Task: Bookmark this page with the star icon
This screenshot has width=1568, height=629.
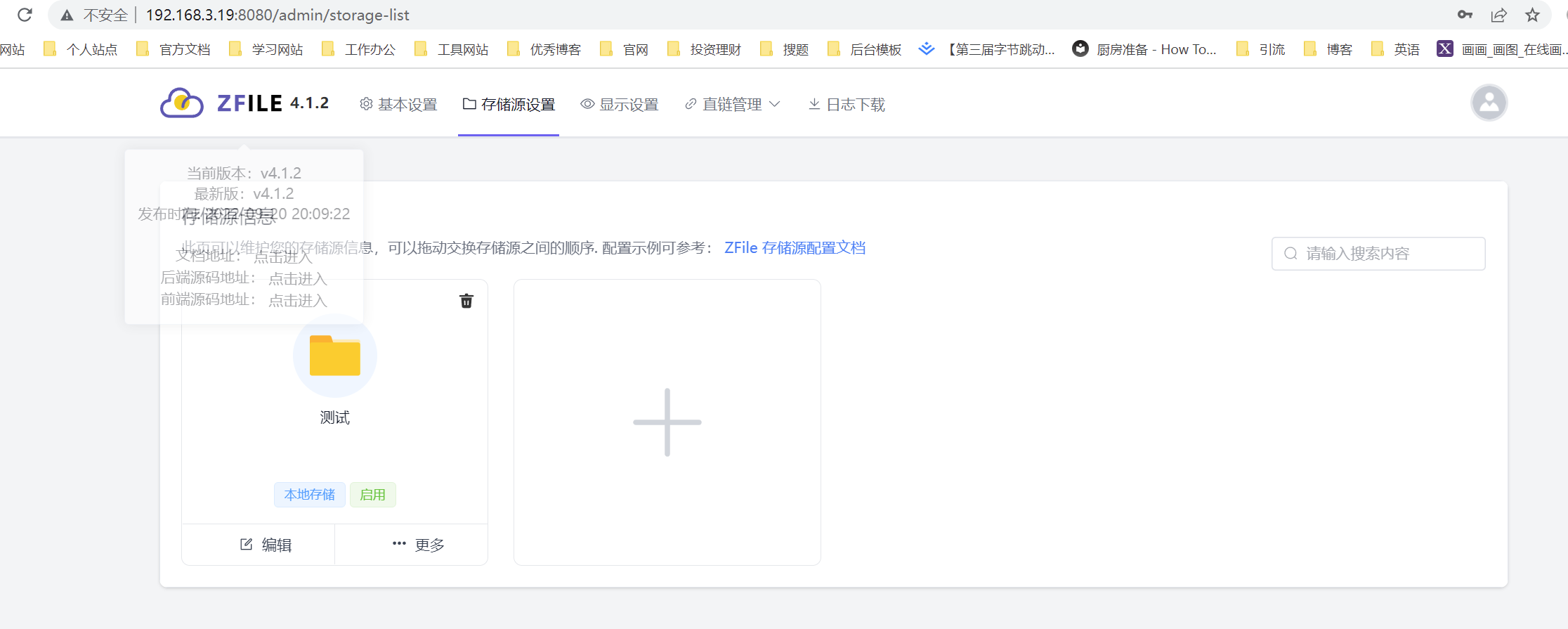Action: click(1533, 15)
